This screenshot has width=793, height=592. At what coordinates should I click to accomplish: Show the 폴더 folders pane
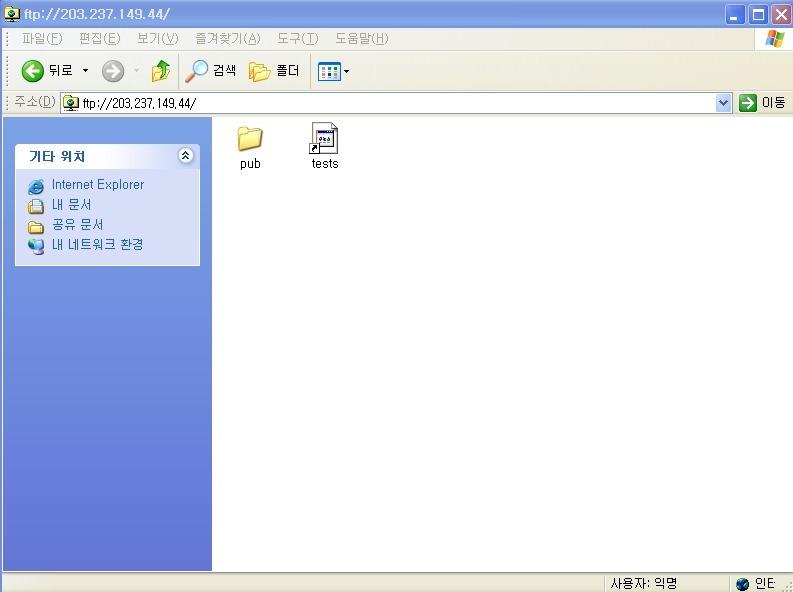[x=274, y=71]
